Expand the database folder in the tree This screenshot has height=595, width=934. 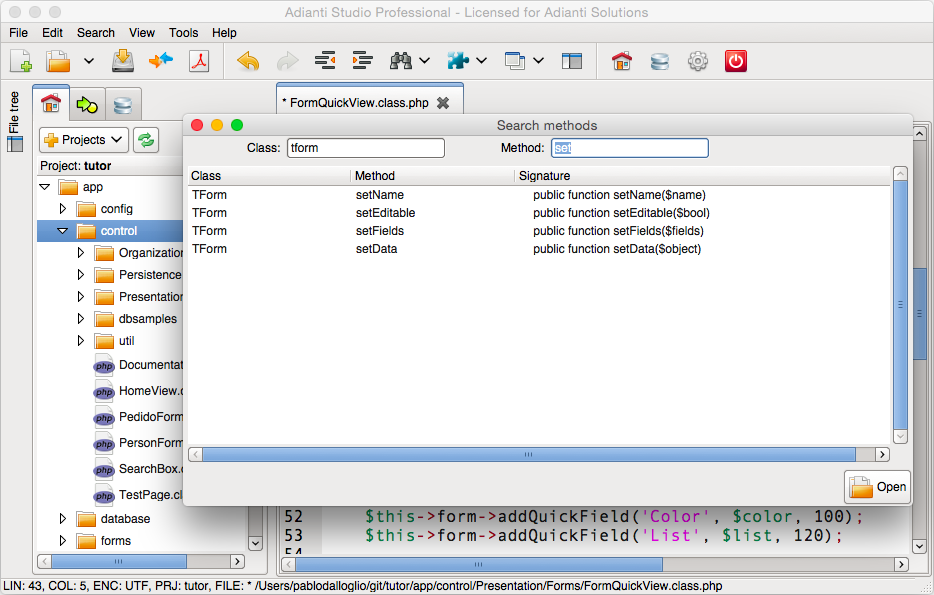(63, 519)
